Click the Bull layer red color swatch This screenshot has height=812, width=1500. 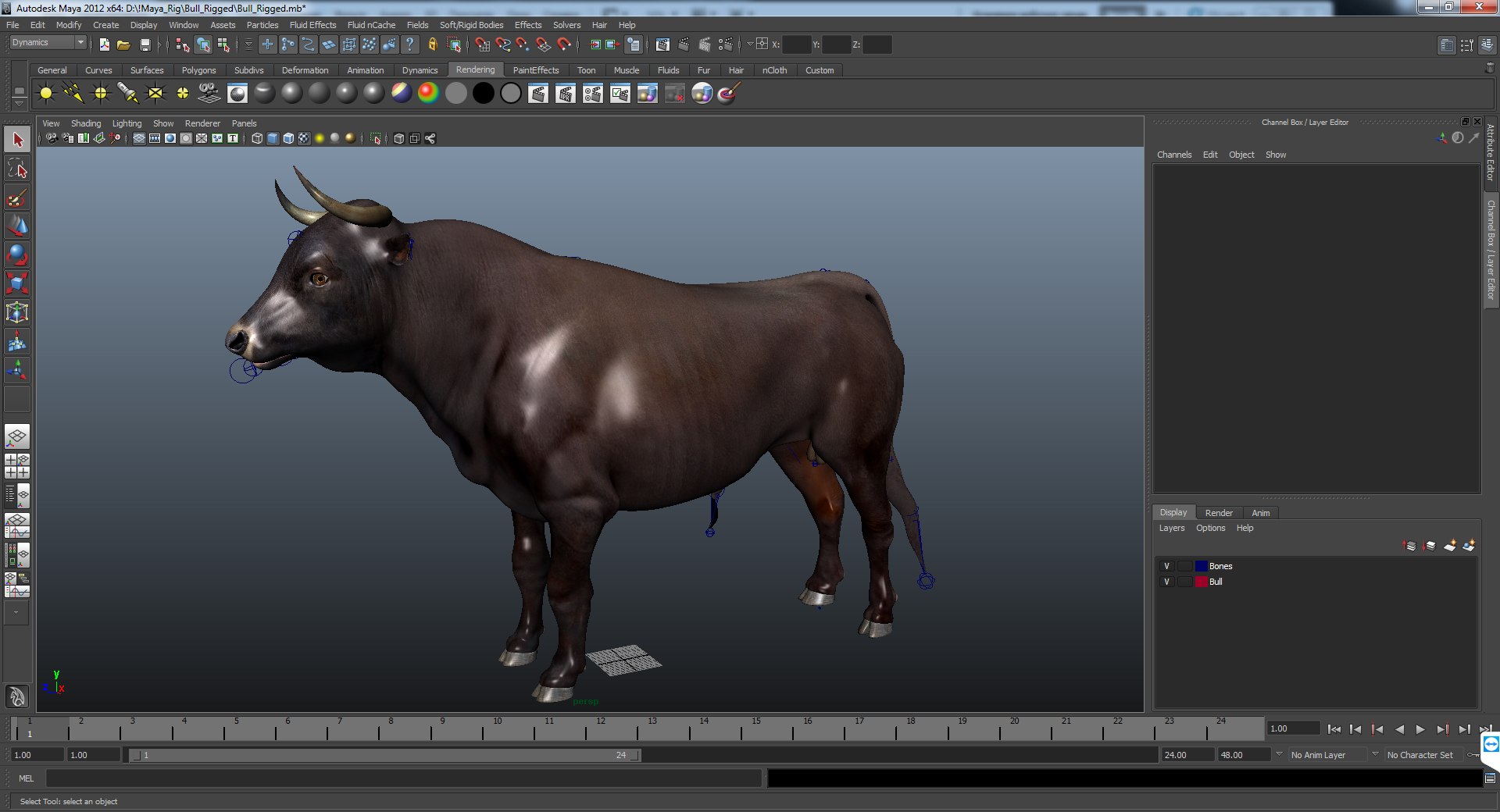click(x=1202, y=582)
